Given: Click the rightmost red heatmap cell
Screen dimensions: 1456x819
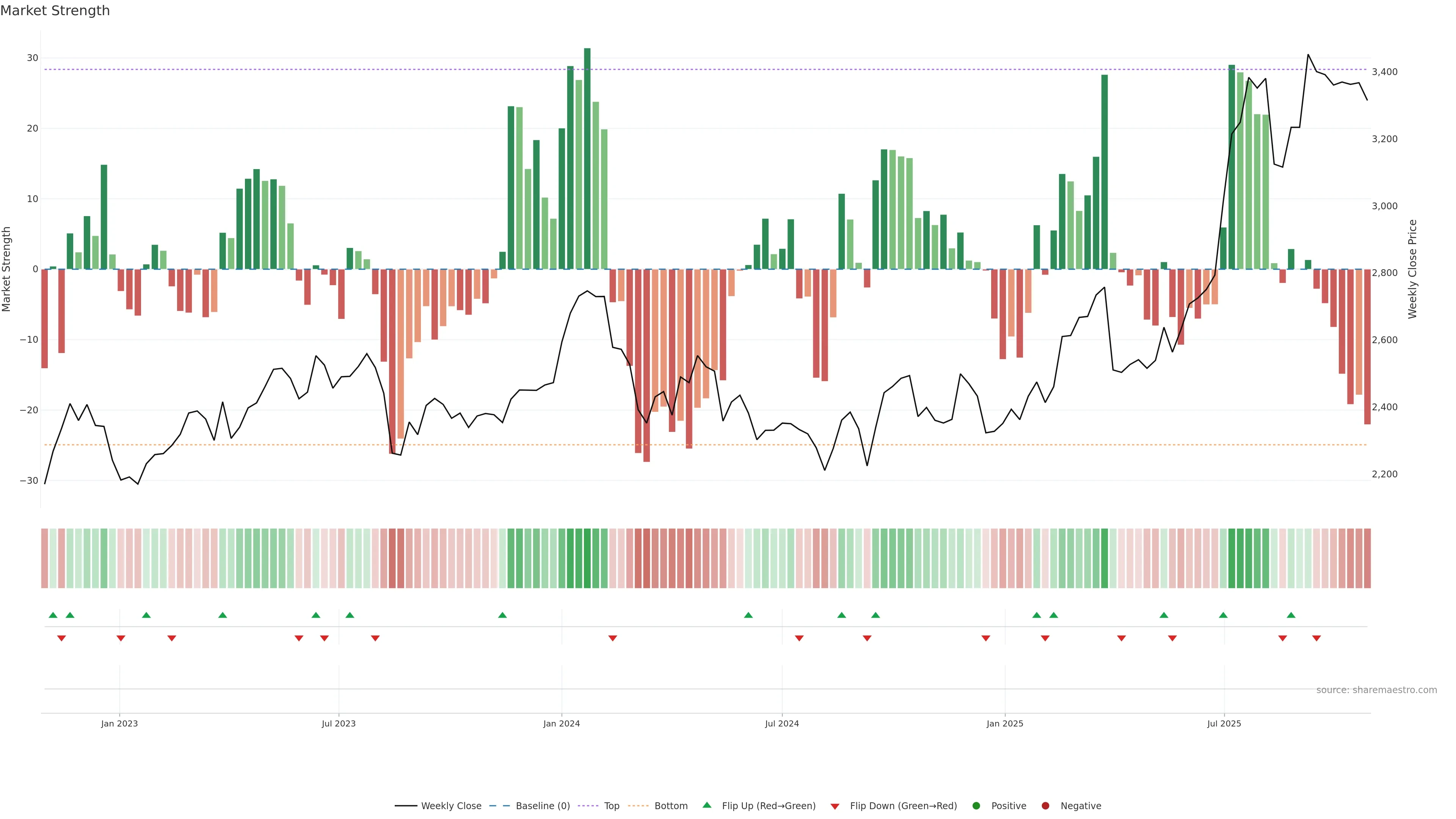Looking at the screenshot, I should coord(1367,558).
